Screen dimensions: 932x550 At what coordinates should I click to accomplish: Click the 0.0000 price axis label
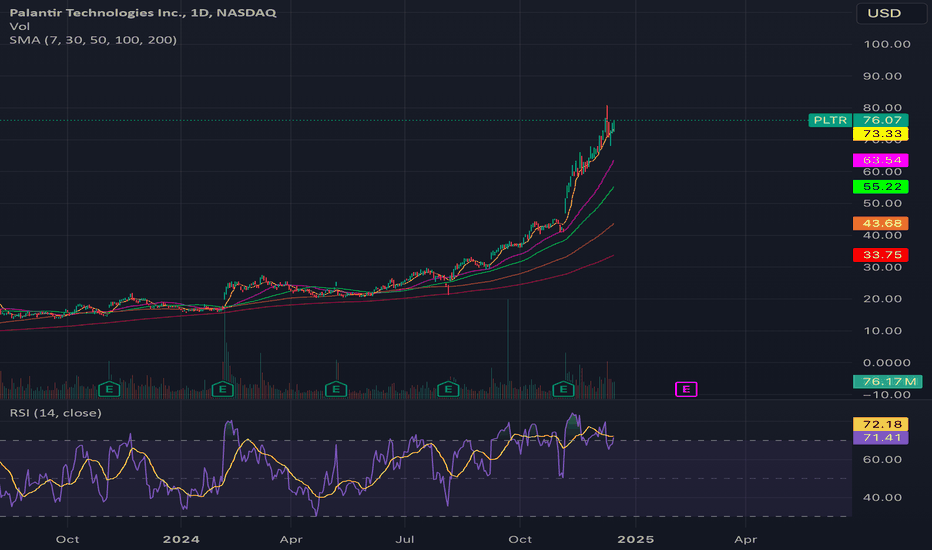pos(887,363)
